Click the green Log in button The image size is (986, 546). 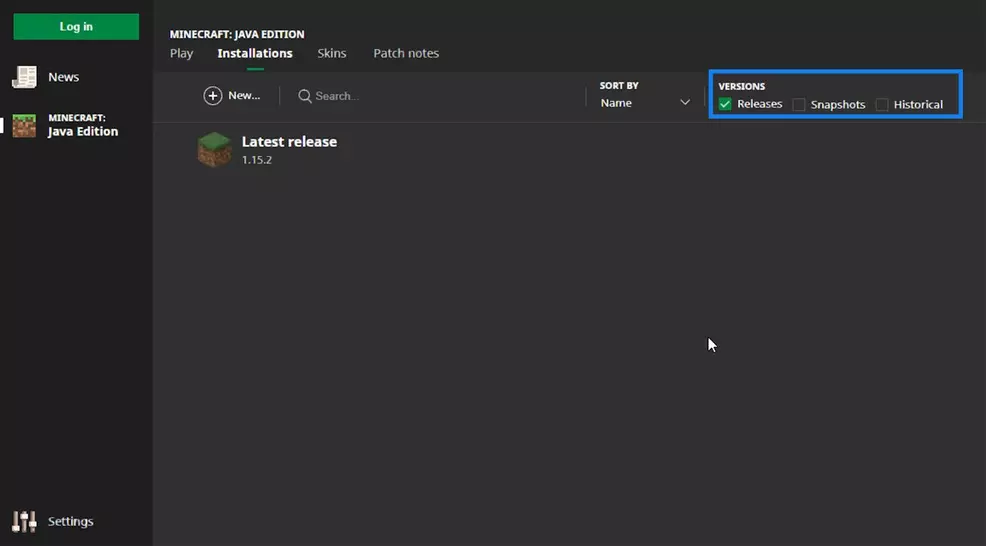coord(76,26)
